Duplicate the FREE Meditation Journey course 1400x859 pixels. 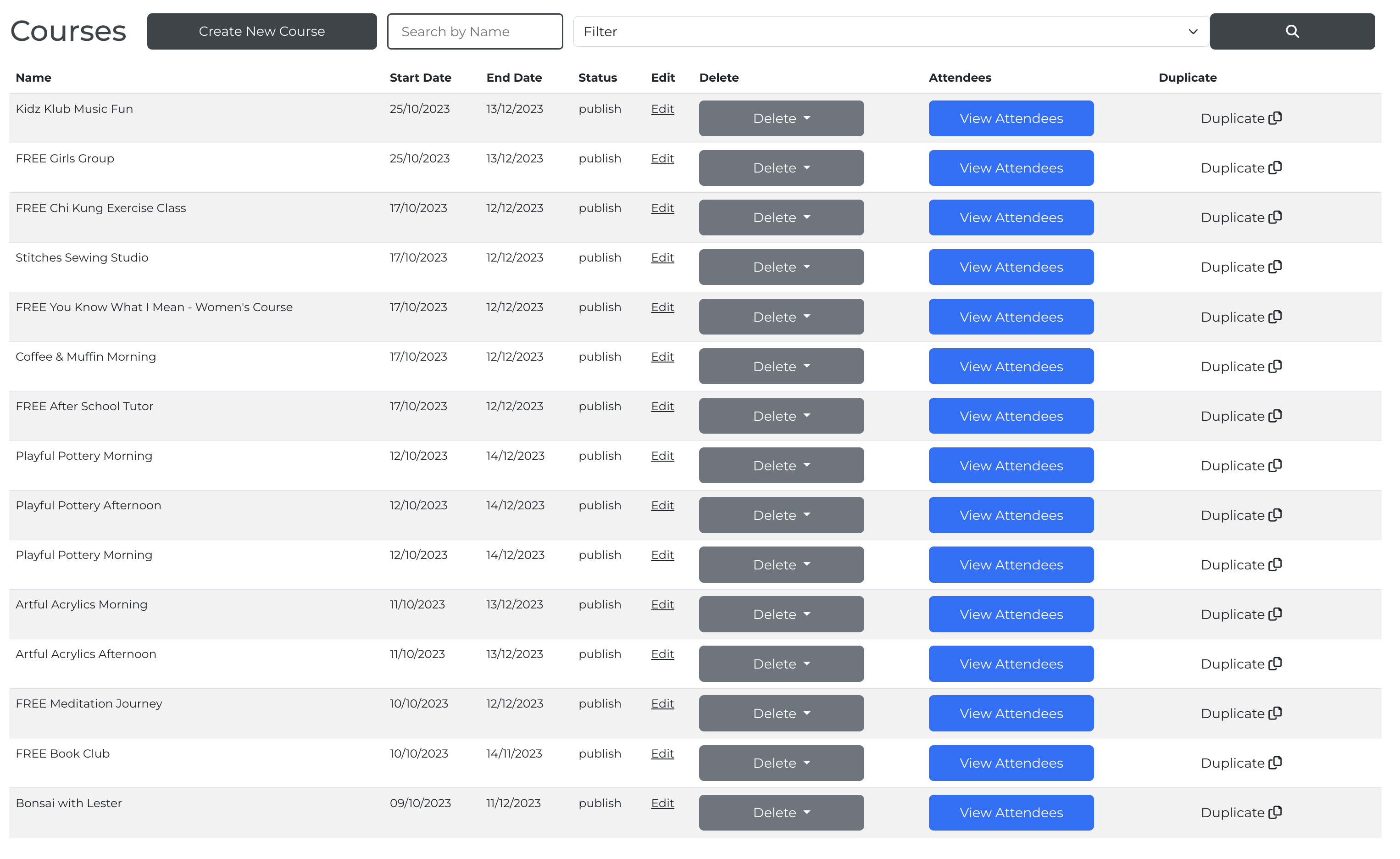pyautogui.click(x=1240, y=714)
